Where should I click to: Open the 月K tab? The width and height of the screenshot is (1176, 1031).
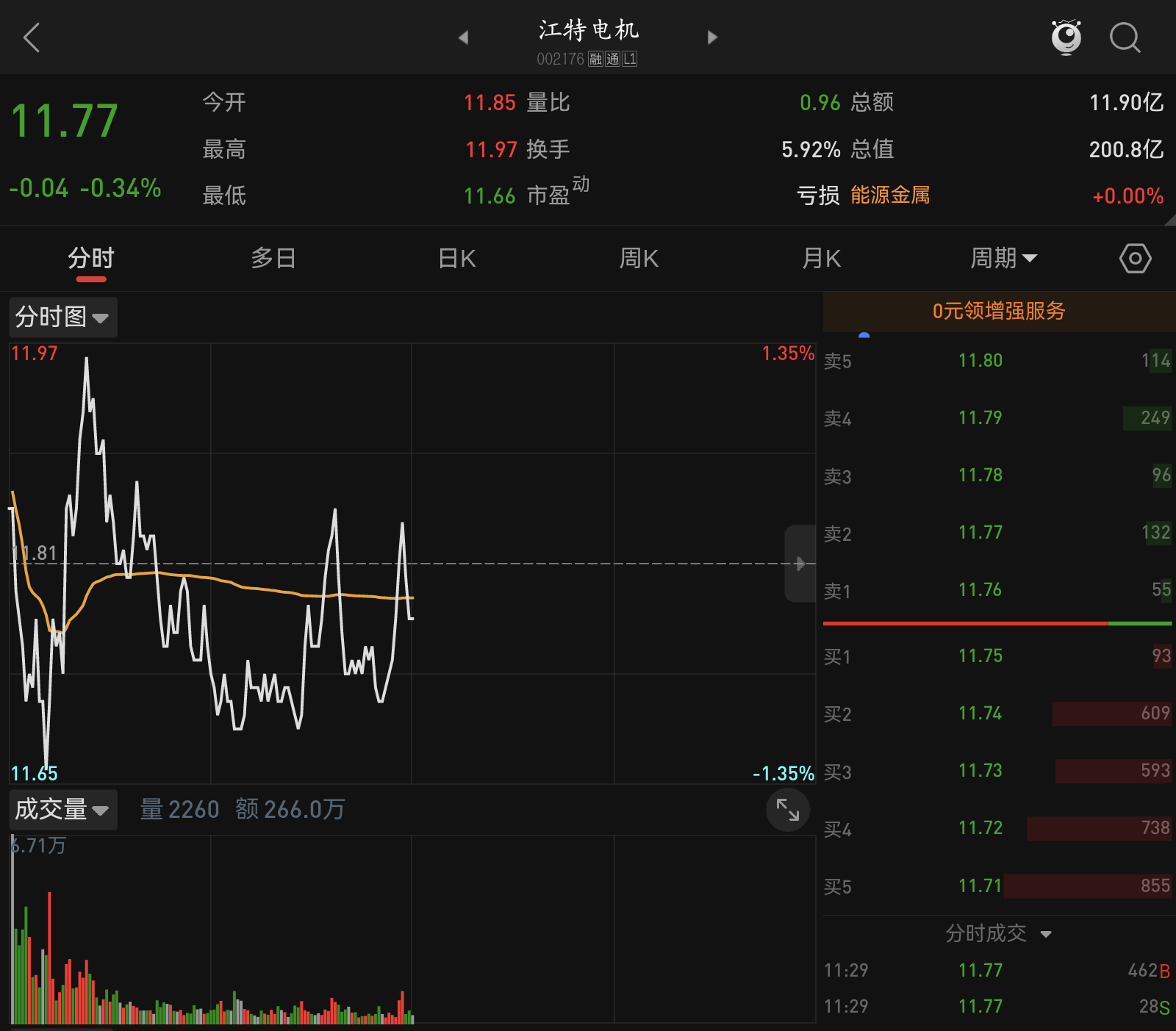[821, 259]
